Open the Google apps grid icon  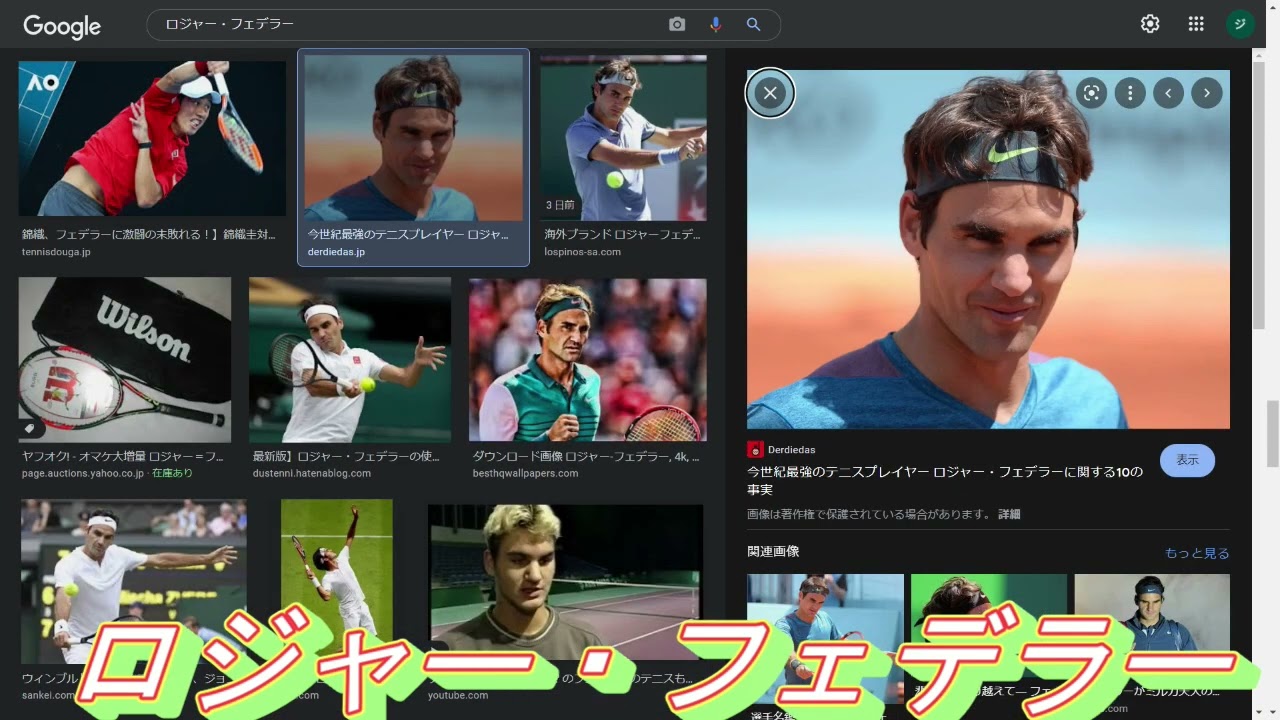(1196, 24)
